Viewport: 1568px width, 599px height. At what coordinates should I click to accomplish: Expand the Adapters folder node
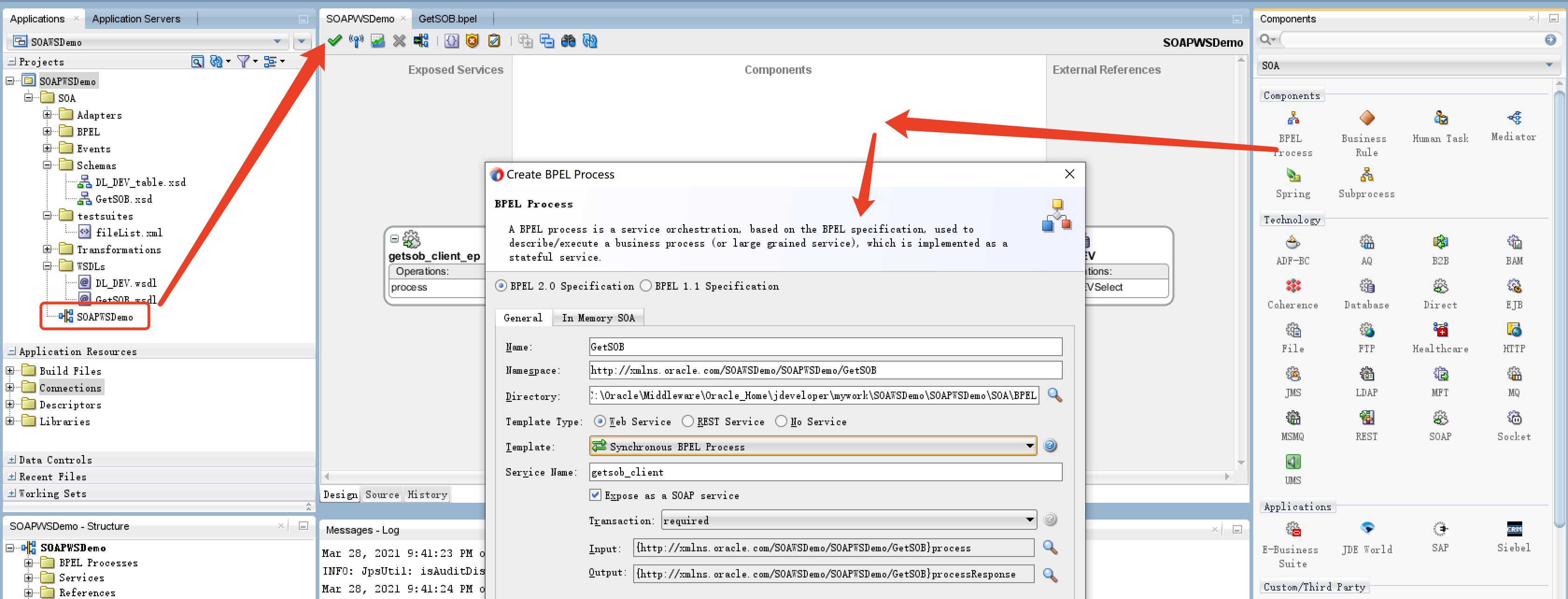(x=48, y=114)
